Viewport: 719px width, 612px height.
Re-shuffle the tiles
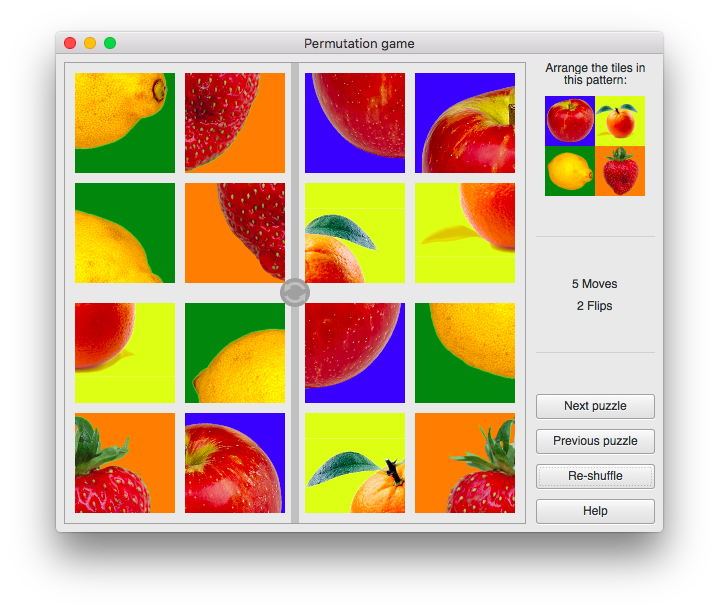[x=595, y=476]
